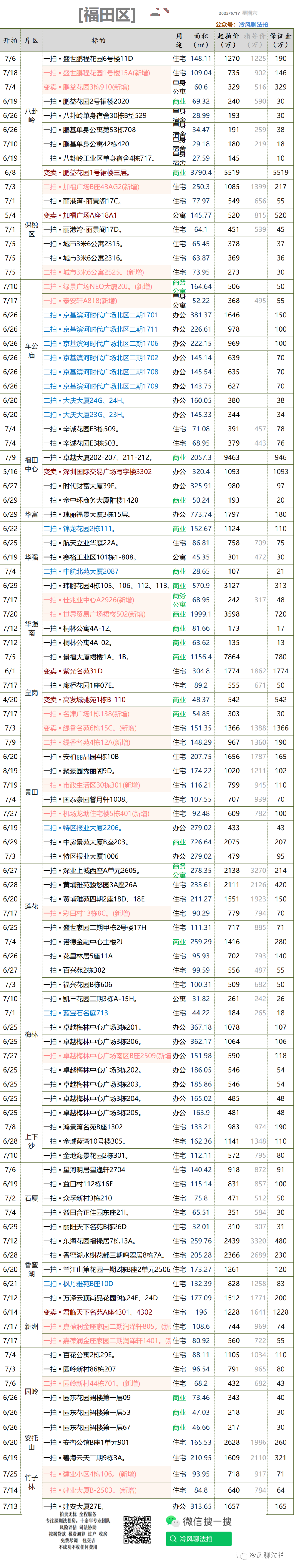Select the 八卦岭 area cell
The height and width of the screenshot is (1568, 294).
coord(31,116)
